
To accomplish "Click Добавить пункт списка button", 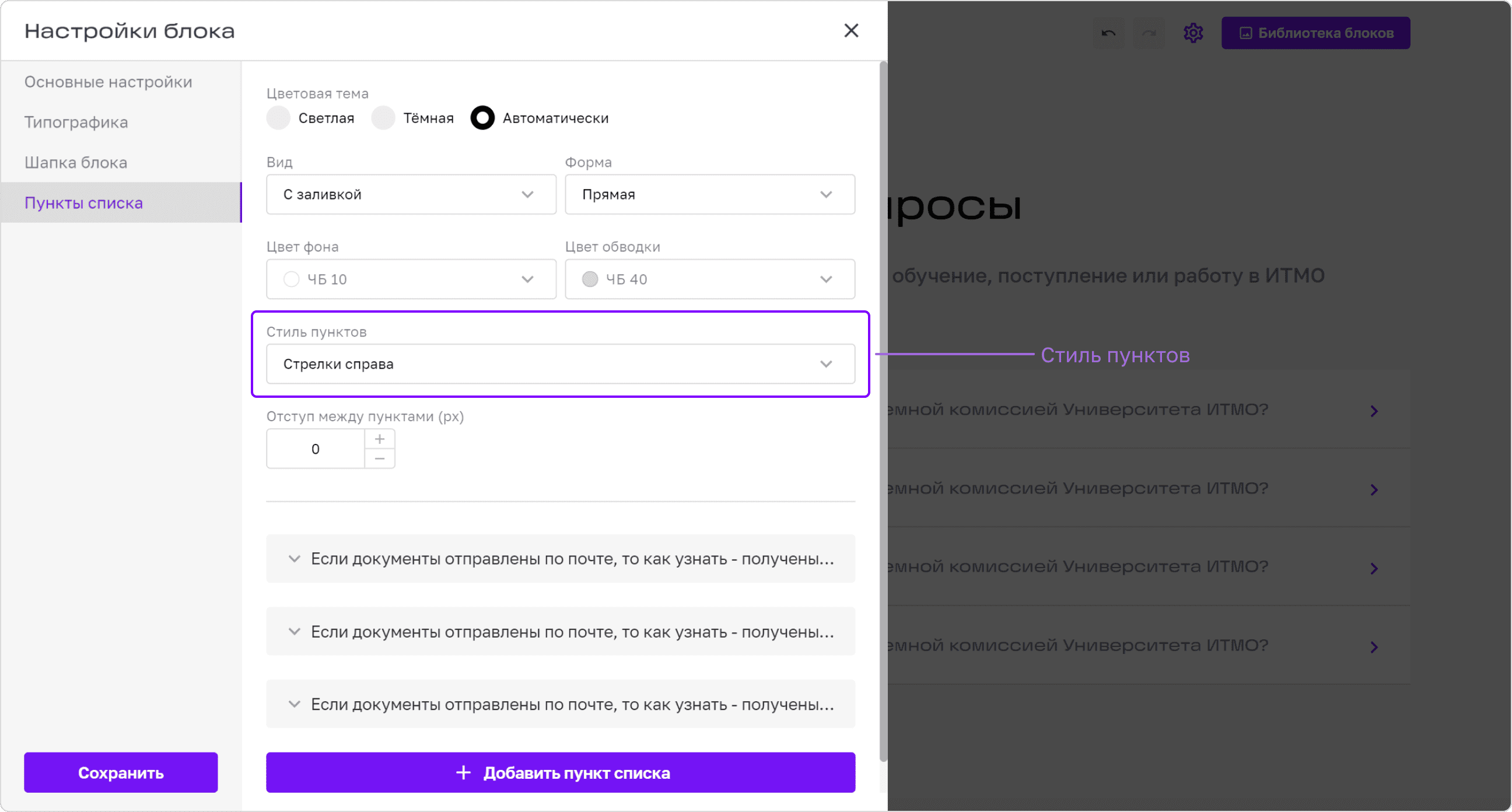I will click(561, 773).
